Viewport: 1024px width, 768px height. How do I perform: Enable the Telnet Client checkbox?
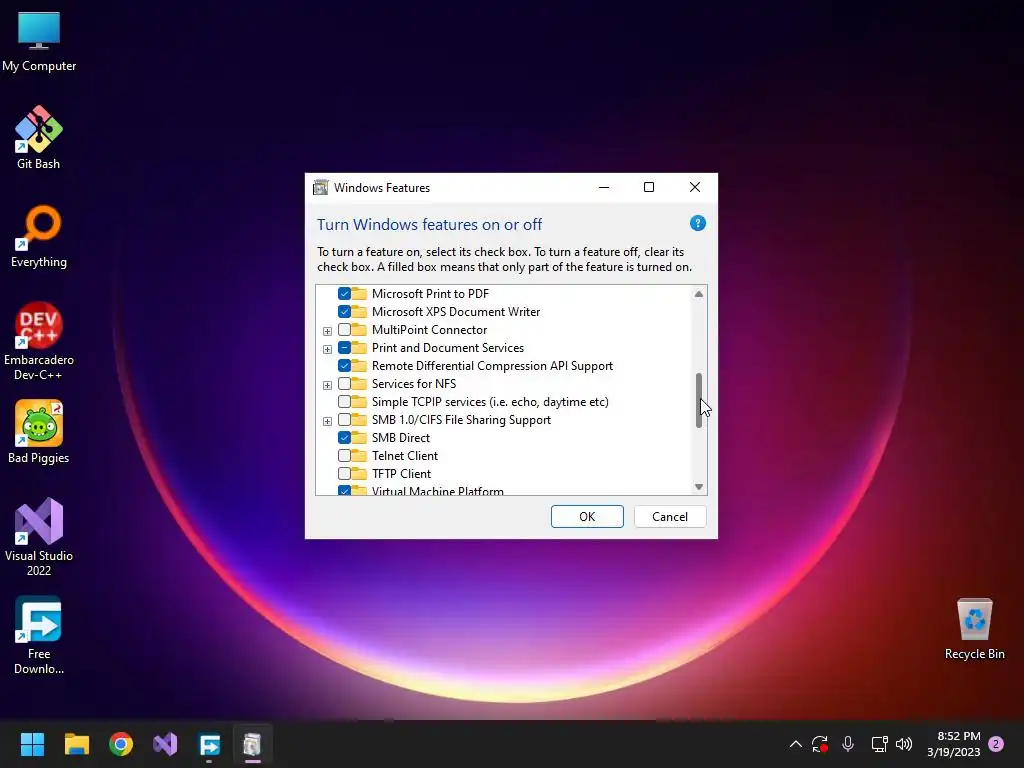point(344,455)
